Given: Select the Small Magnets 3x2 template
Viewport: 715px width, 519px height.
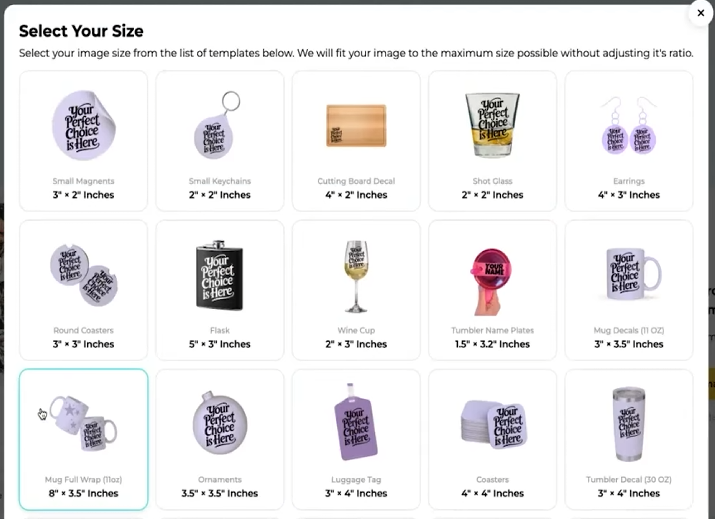Looking at the screenshot, I should point(84,141).
